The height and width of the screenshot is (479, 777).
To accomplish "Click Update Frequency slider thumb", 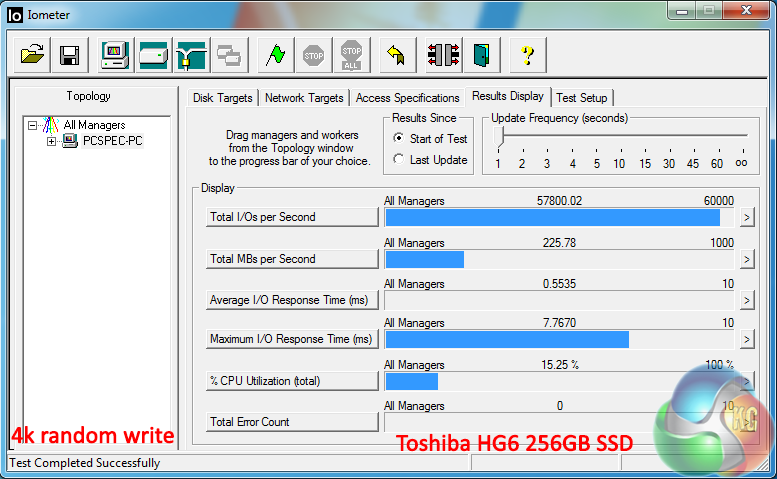I will (499, 137).
